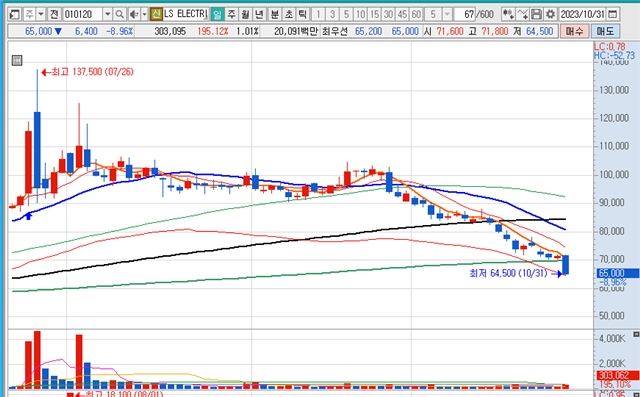This screenshot has height=397, width=640.
Task: Switch to 월 monthly chart period
Action: 245,15
